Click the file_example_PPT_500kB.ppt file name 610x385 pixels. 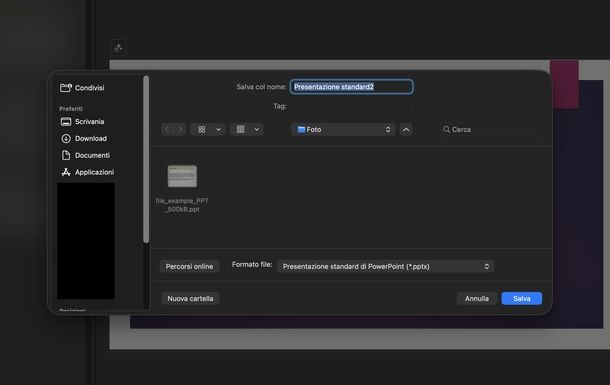182,205
